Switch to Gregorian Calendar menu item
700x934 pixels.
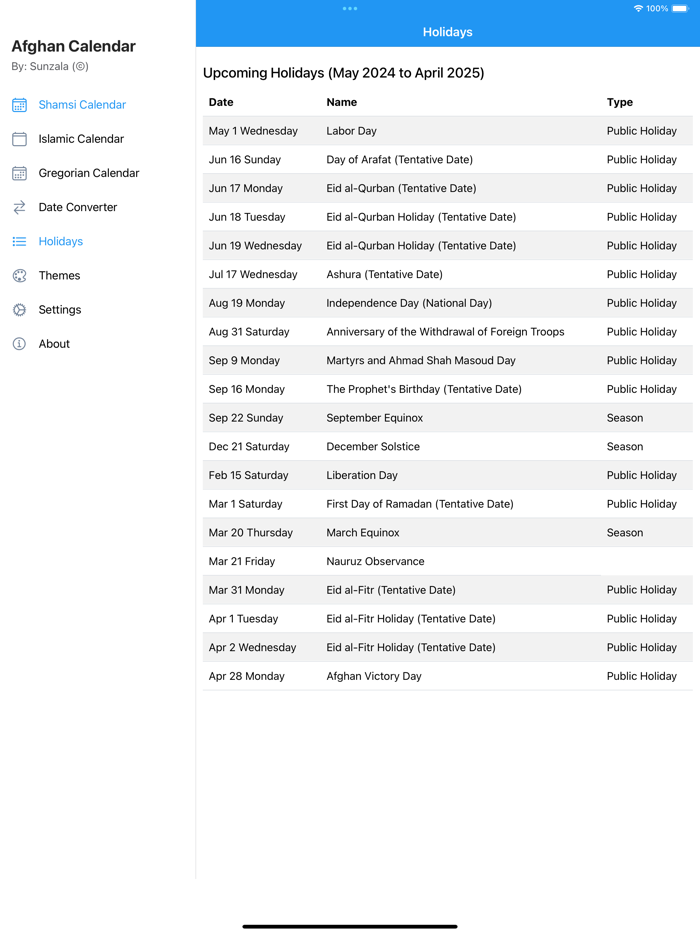click(x=89, y=173)
